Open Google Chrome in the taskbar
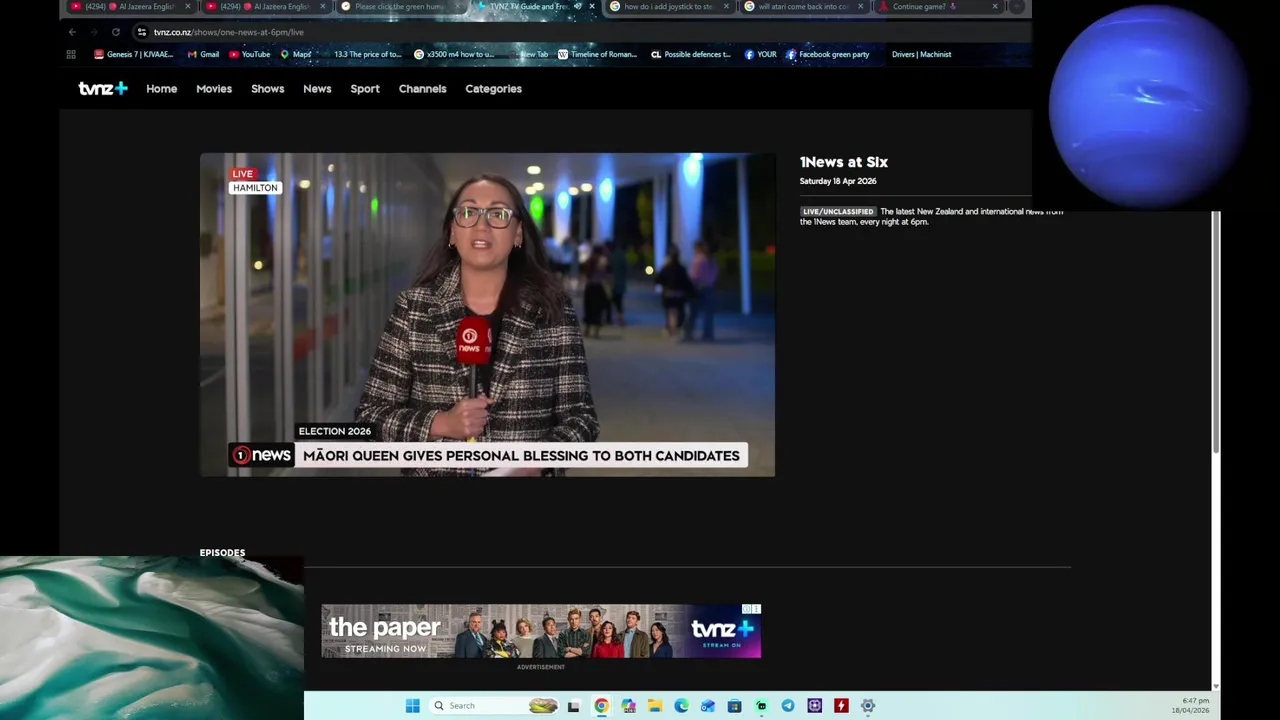This screenshot has height=720, width=1280. pos(601,706)
